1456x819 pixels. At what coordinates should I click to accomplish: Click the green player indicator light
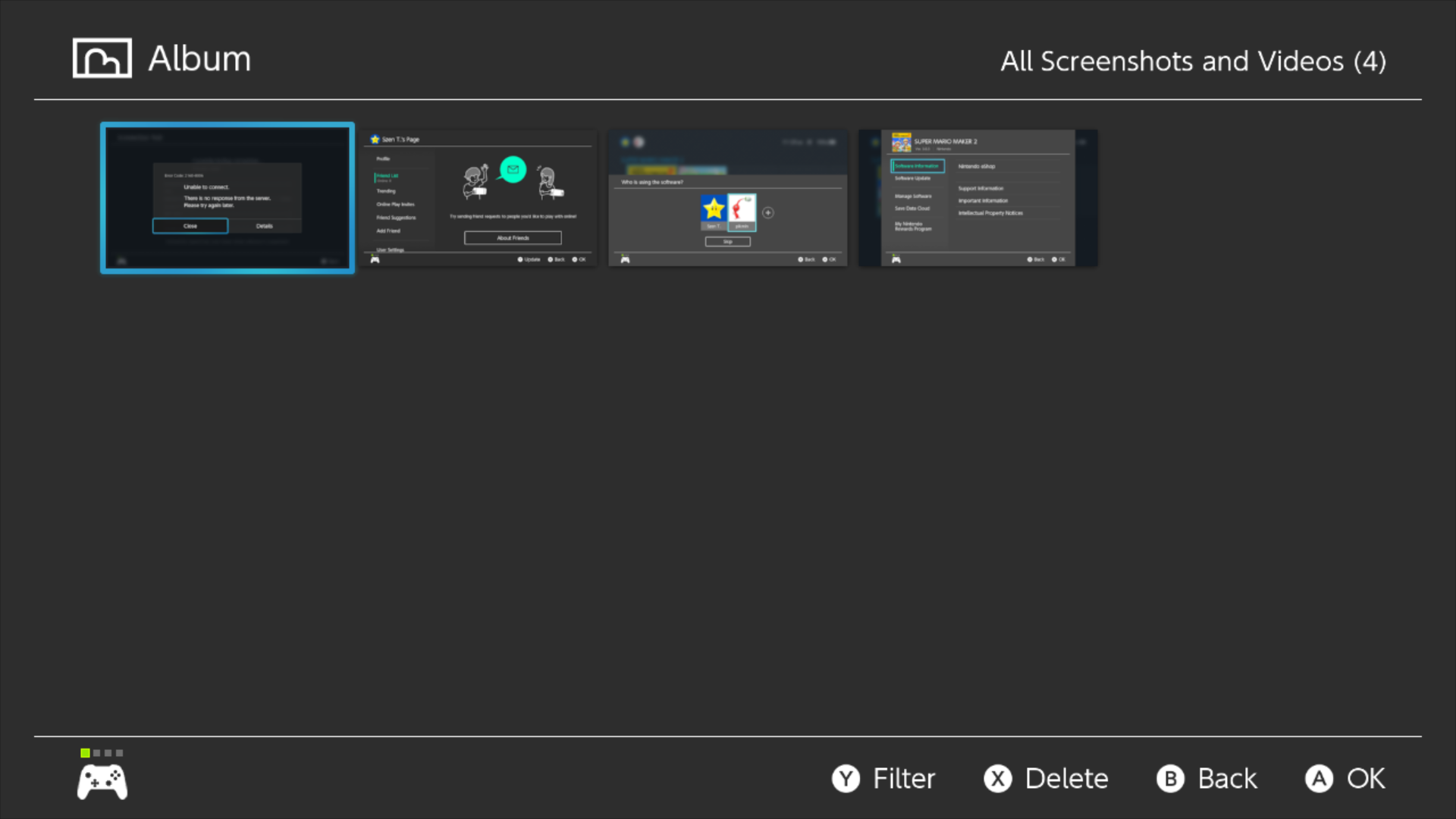point(85,753)
